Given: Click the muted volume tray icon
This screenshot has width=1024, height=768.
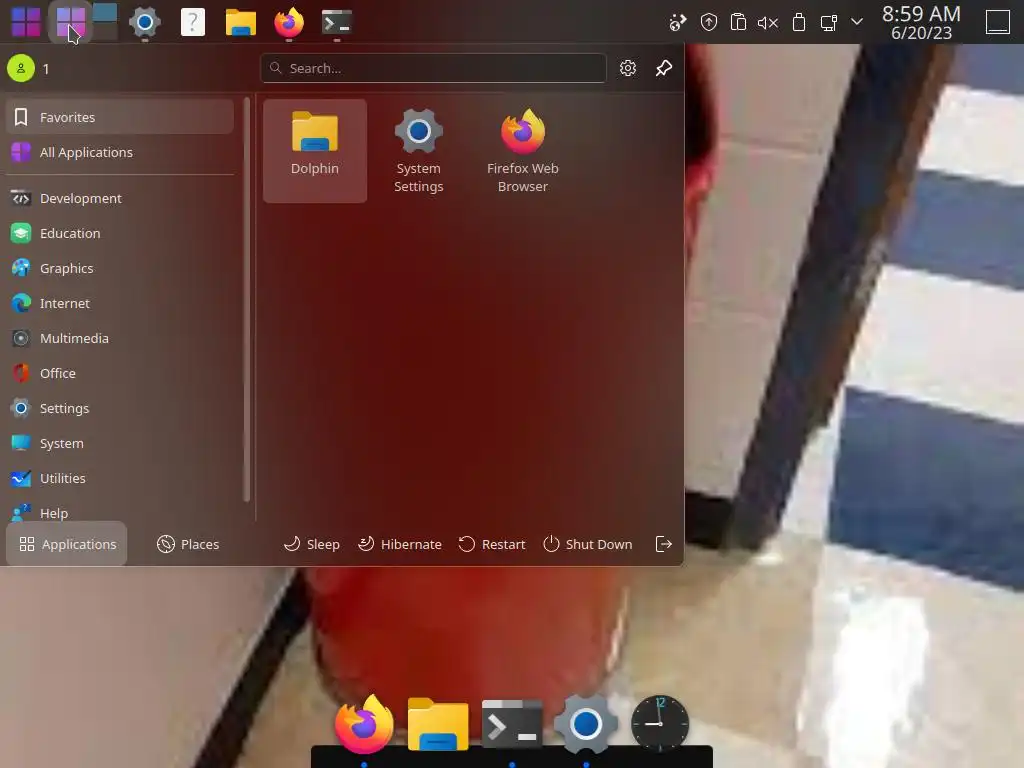Looking at the screenshot, I should (768, 23).
